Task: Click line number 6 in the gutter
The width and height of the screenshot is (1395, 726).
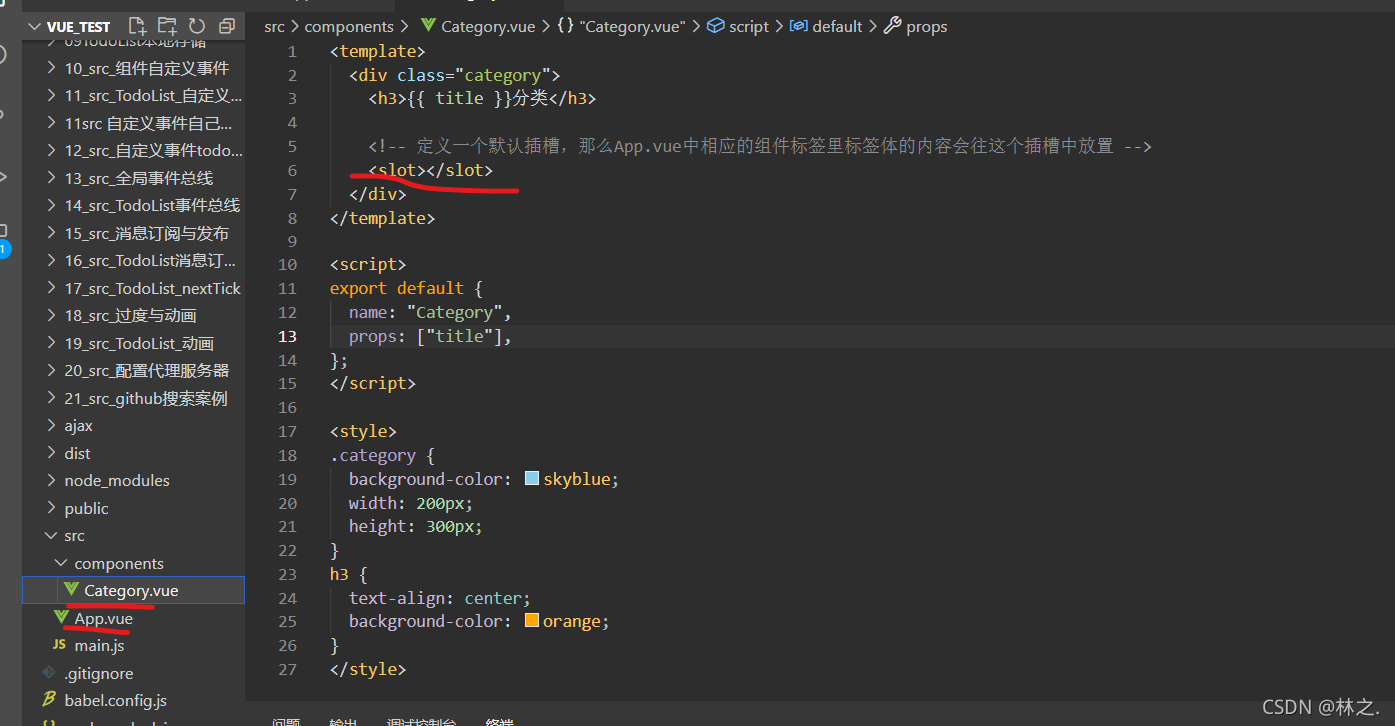Action: click(292, 170)
